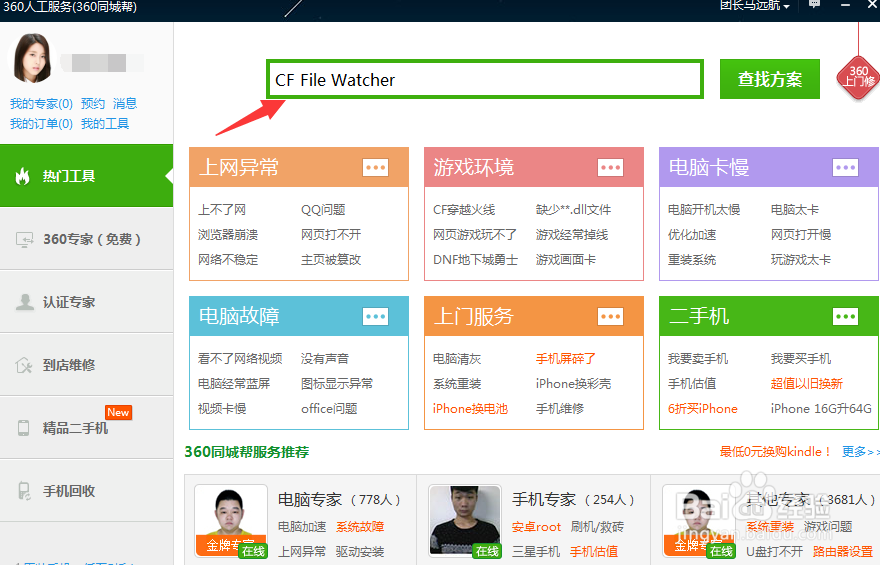This screenshot has height=565, width=880.
Task: Switch to the 精品二手机 tab
Action: coord(86,428)
